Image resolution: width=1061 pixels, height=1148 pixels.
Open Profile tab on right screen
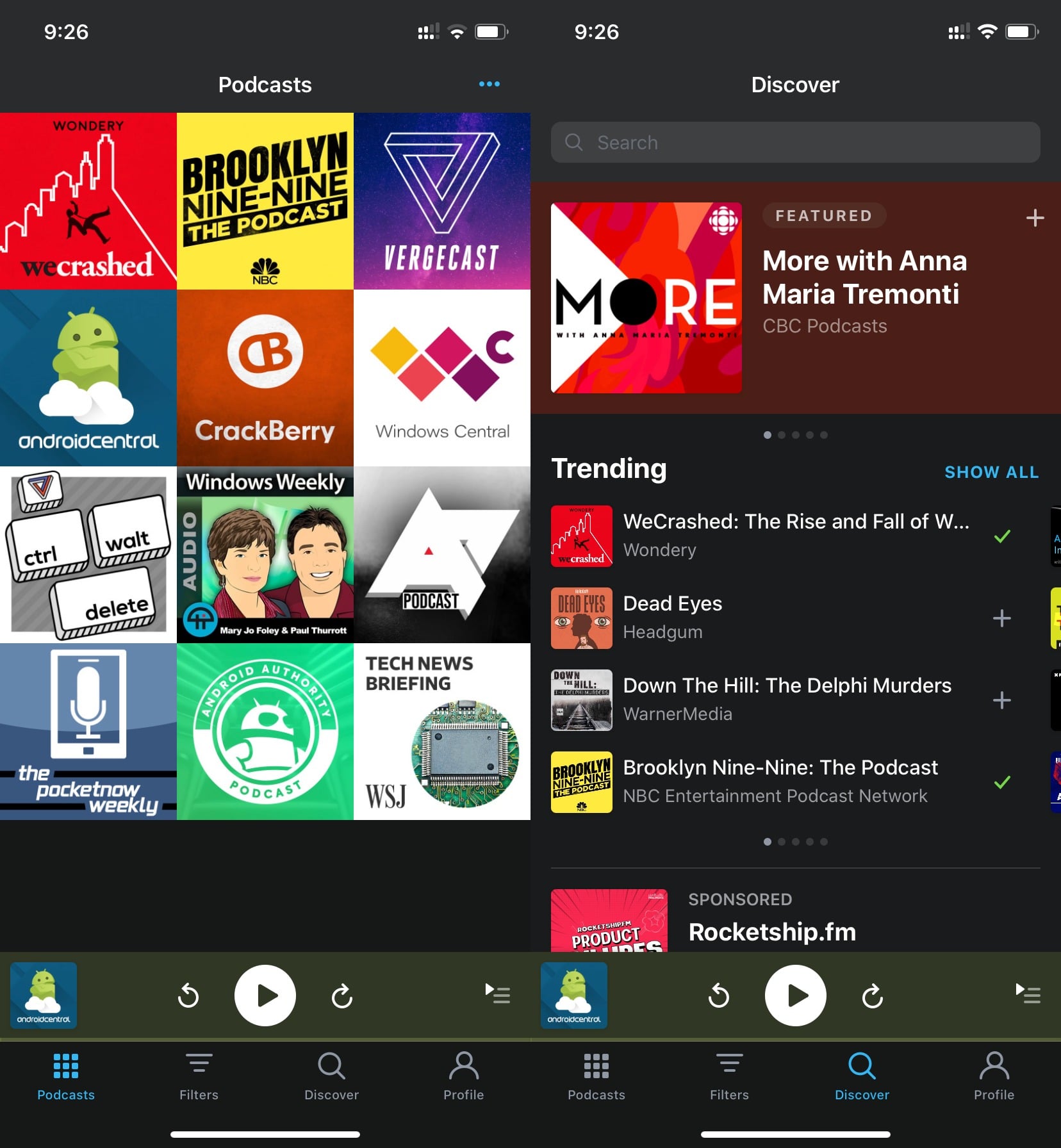(x=994, y=1076)
